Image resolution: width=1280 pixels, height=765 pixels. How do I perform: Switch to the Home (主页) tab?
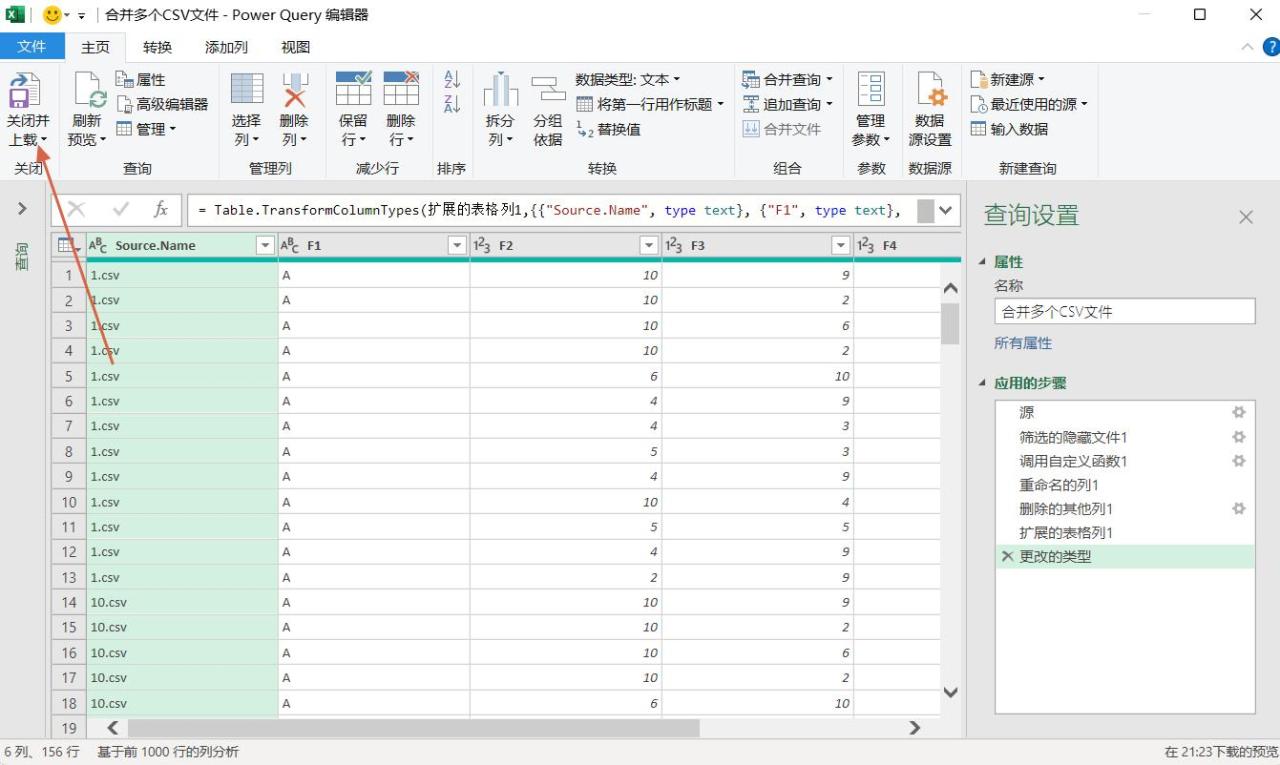pyautogui.click(x=96, y=47)
